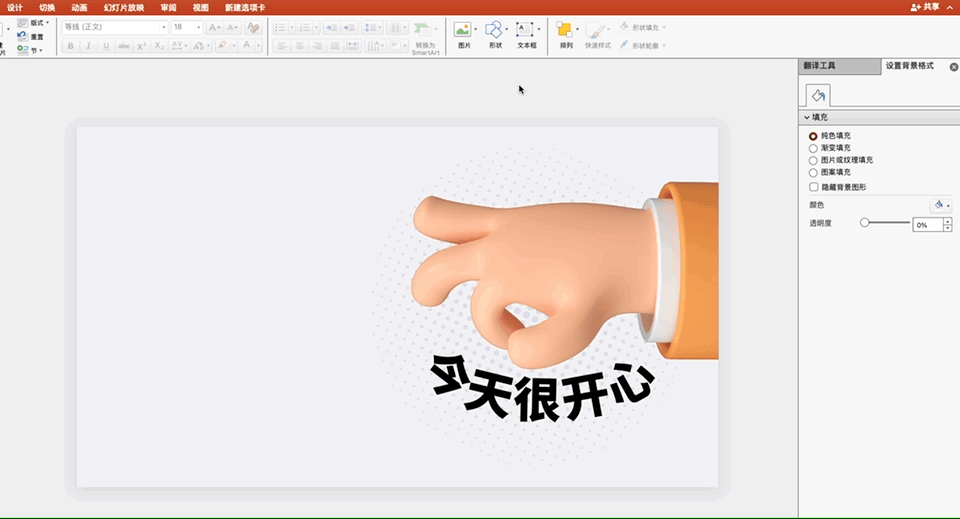Click the fill bucket icon in format pane
Screen dimensions: 960x519
[x=818, y=95]
